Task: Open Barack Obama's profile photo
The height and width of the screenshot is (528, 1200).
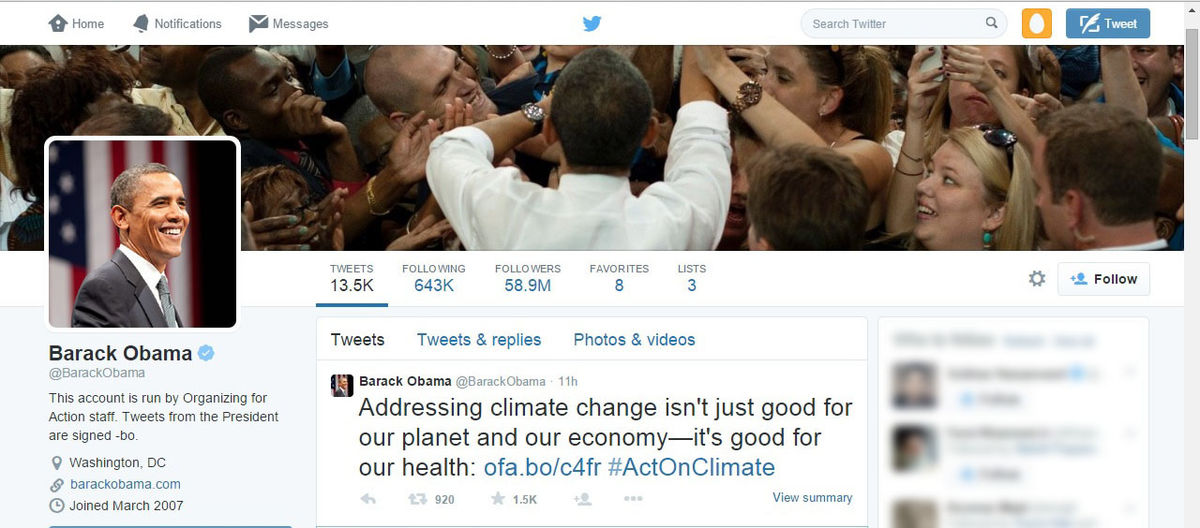Action: (142, 233)
